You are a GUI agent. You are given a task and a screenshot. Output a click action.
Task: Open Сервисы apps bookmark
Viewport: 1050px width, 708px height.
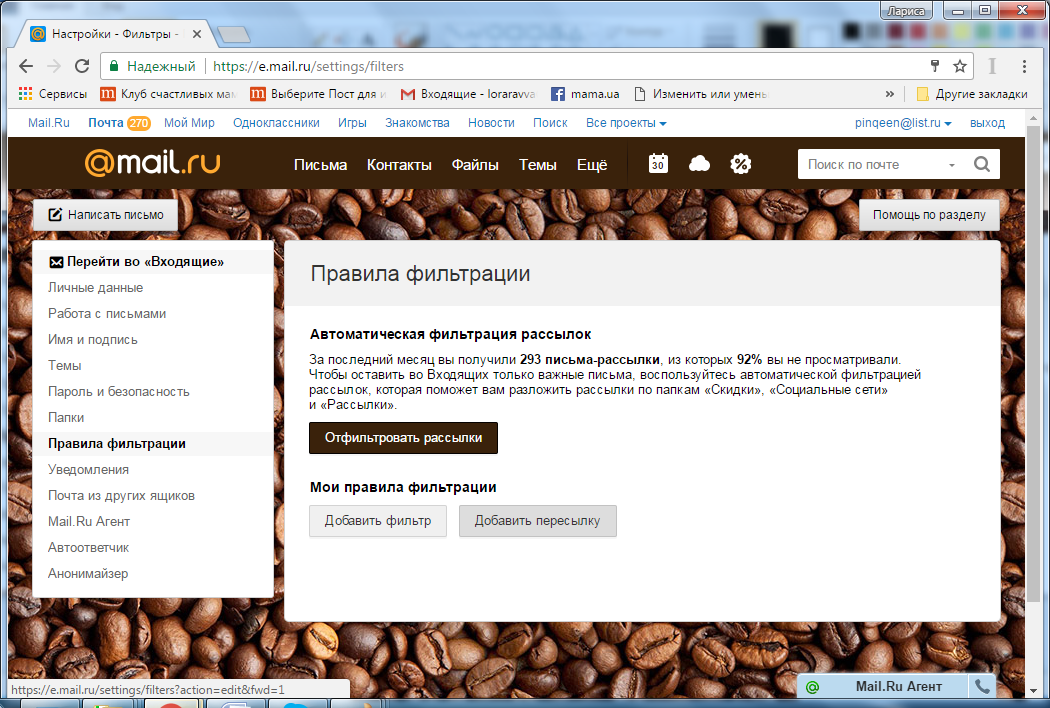[x=53, y=94]
